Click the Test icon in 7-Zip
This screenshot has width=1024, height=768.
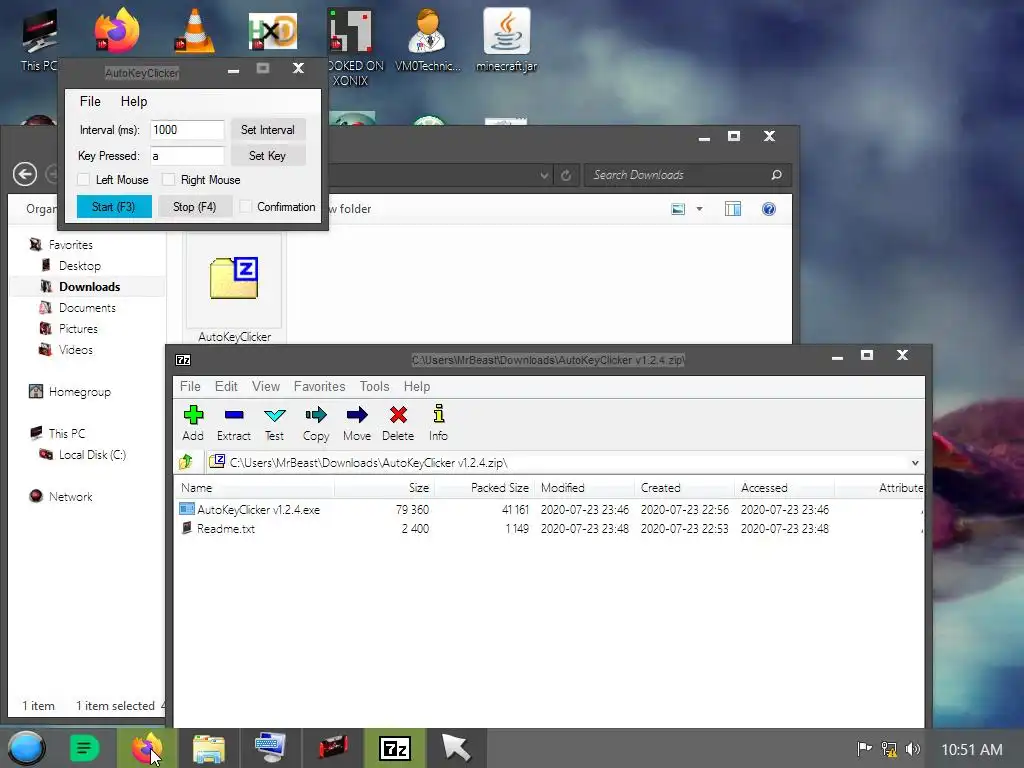(274, 415)
